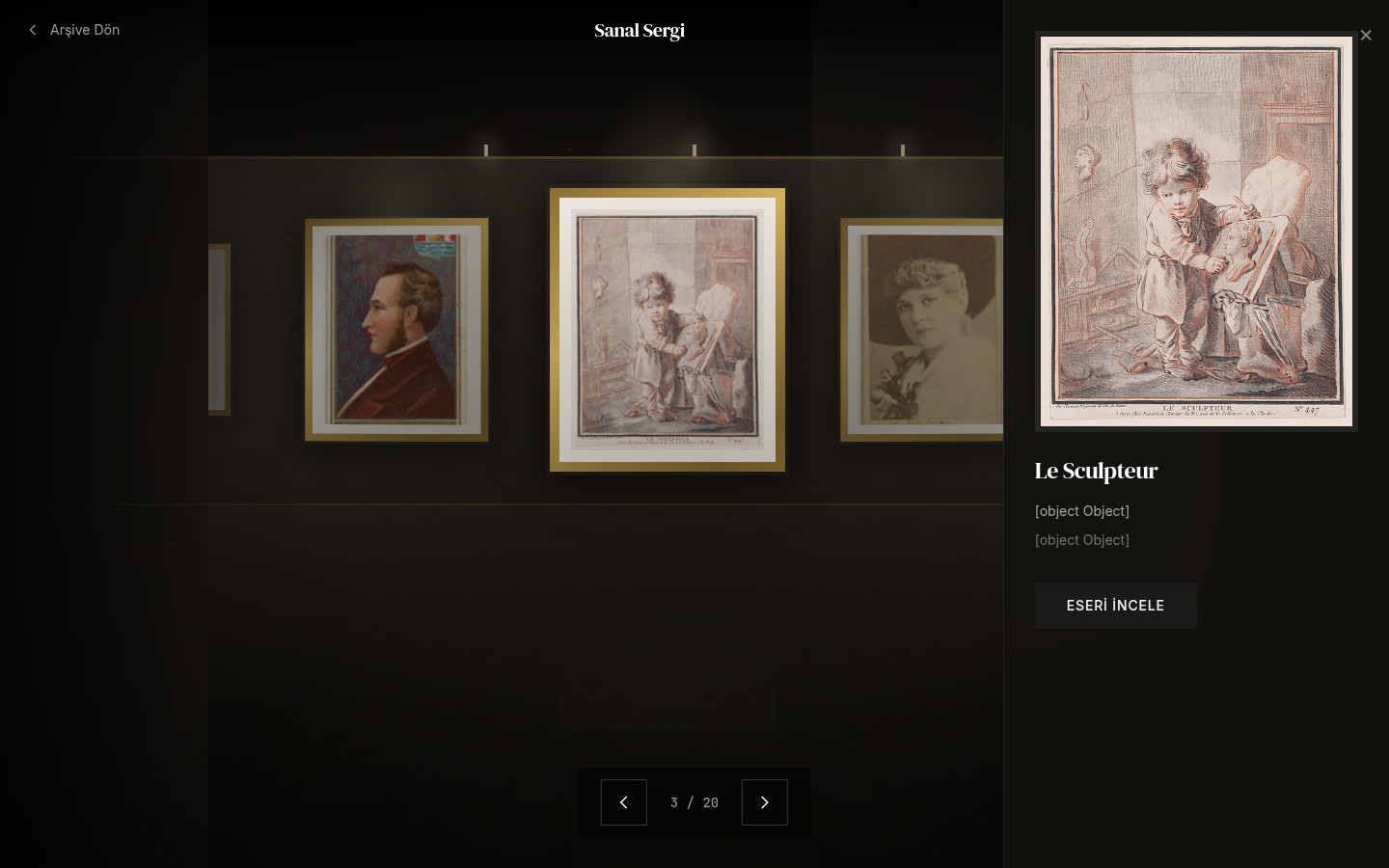Select the framed profile portrait of bearded man

click(396, 330)
